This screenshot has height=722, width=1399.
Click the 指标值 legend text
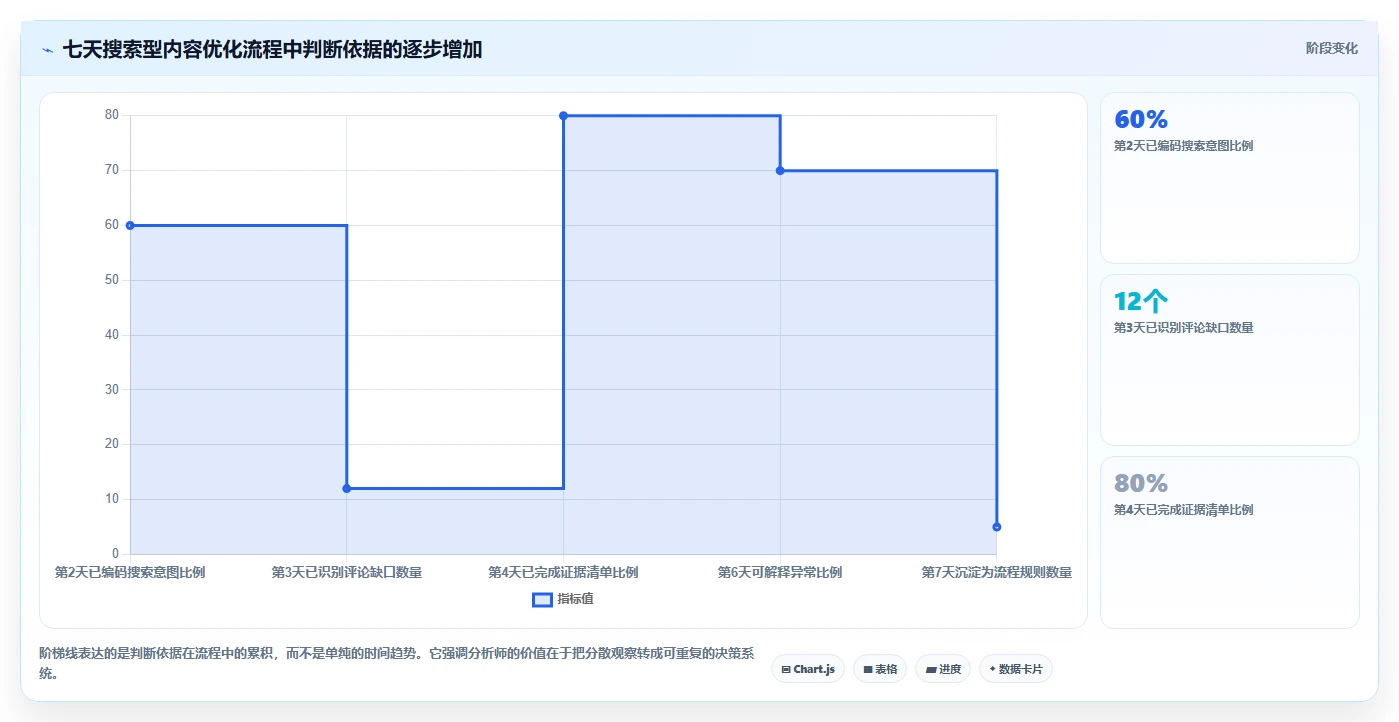click(x=575, y=599)
